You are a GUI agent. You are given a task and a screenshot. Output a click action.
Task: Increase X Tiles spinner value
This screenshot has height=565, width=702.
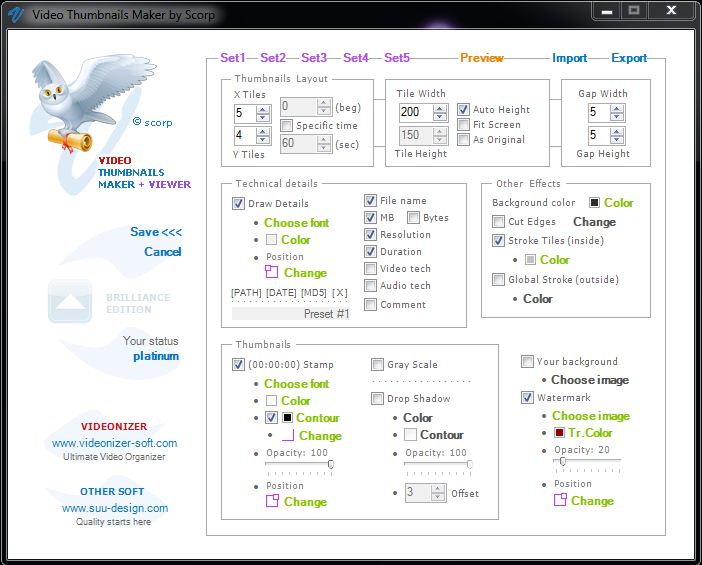(x=263, y=109)
